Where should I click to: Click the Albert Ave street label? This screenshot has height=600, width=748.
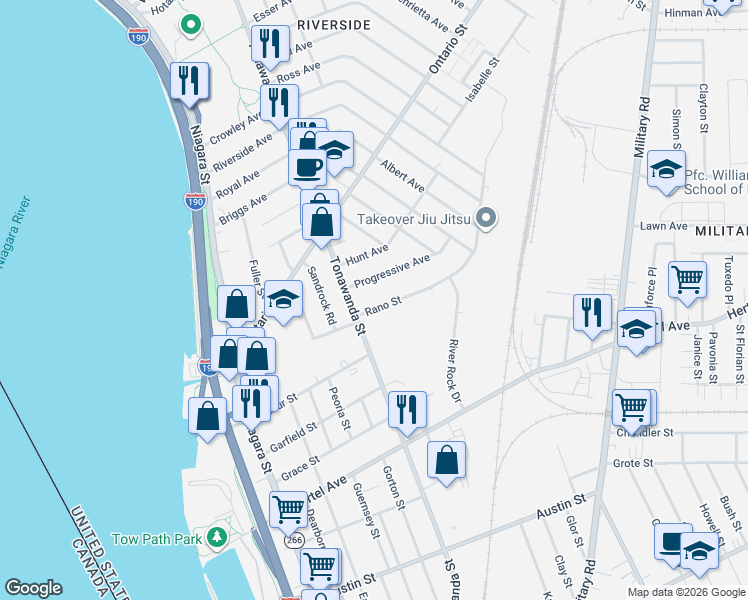402,176
